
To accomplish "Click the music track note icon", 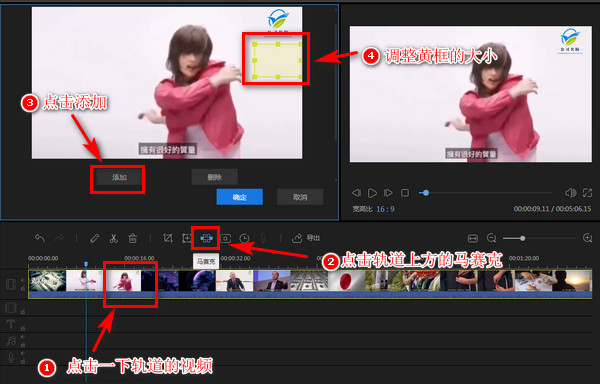I will (11, 340).
